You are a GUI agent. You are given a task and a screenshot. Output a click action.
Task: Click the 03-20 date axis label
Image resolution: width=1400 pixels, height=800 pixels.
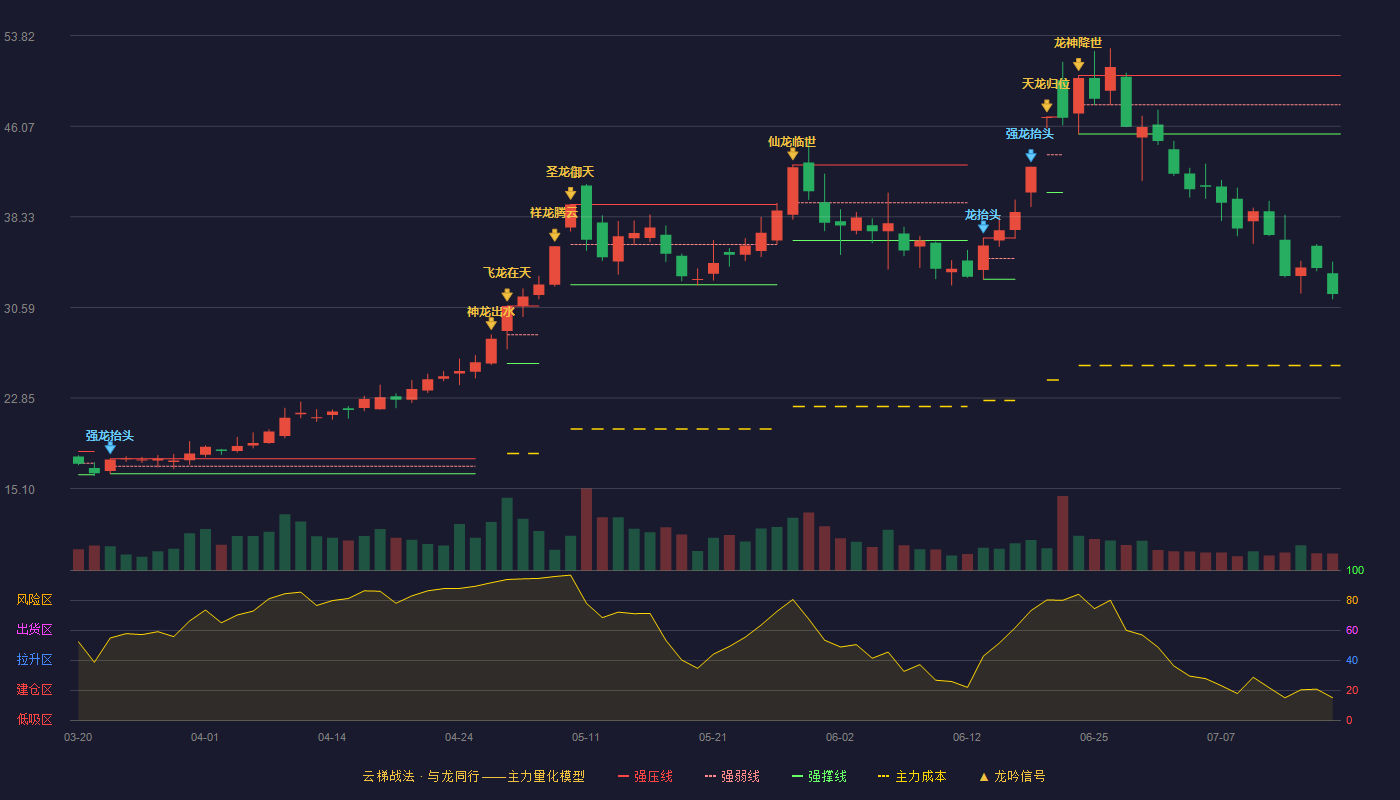pos(78,737)
